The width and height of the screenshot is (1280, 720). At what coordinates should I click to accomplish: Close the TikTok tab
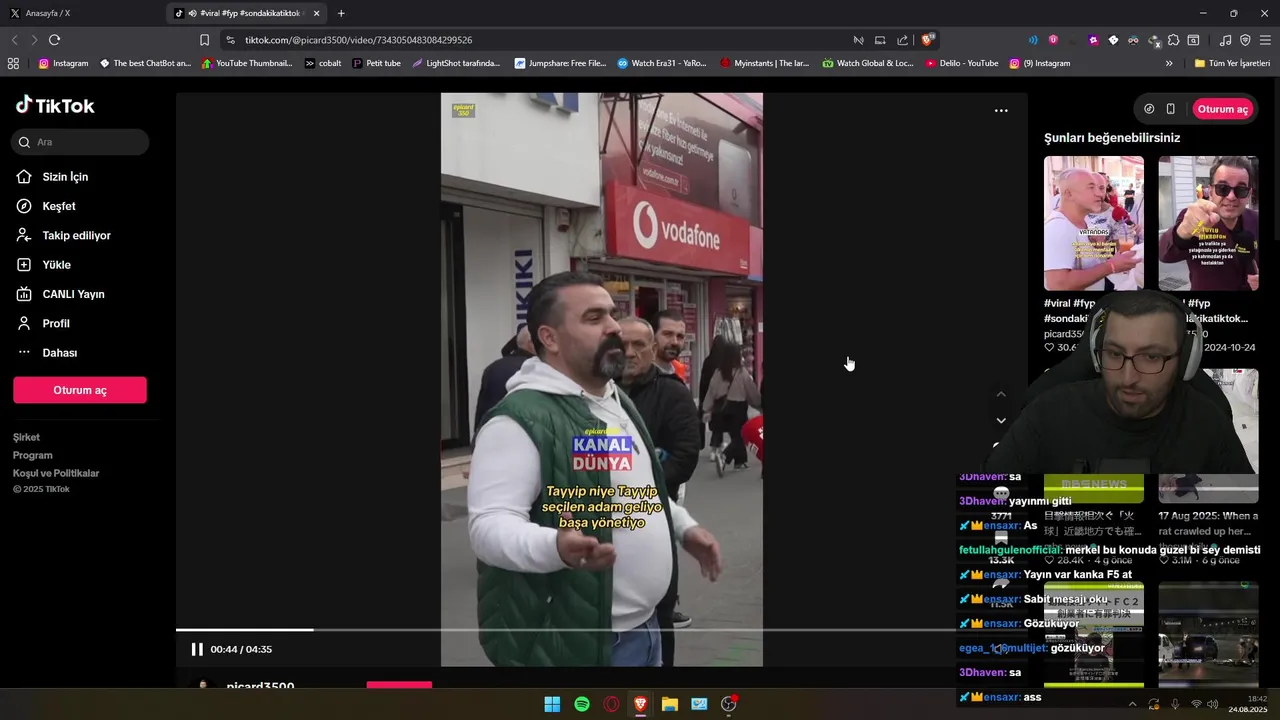pos(317,13)
